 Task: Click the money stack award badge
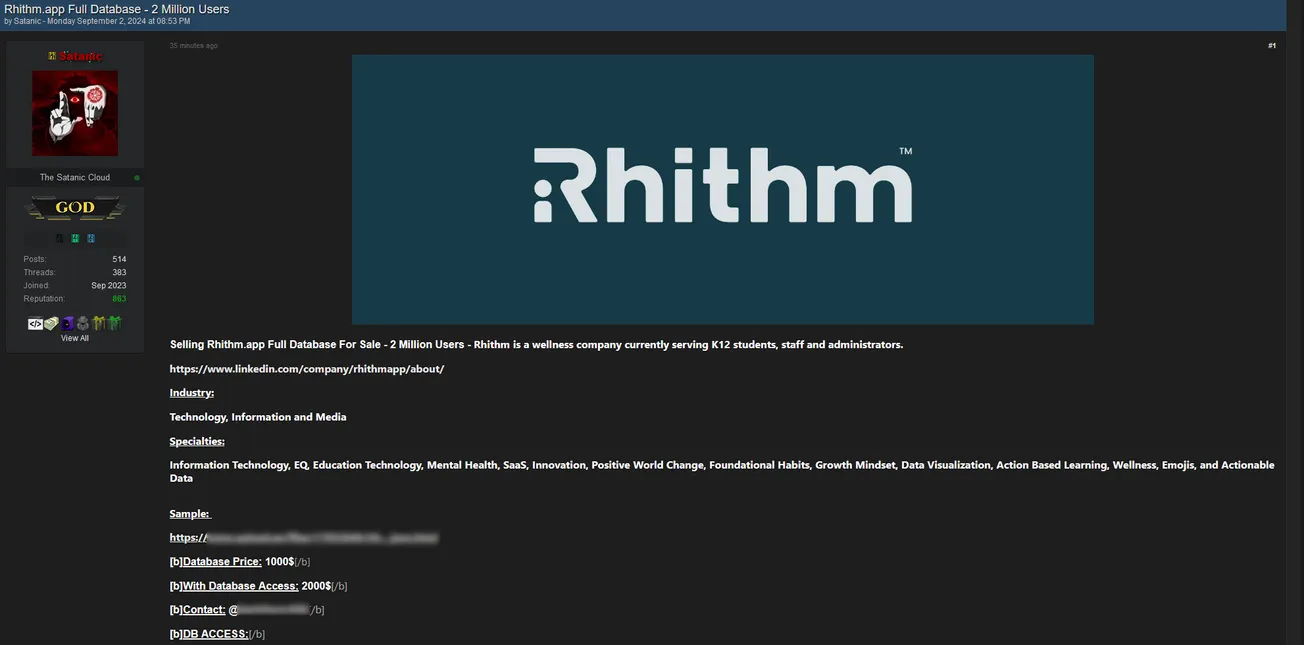(x=51, y=324)
